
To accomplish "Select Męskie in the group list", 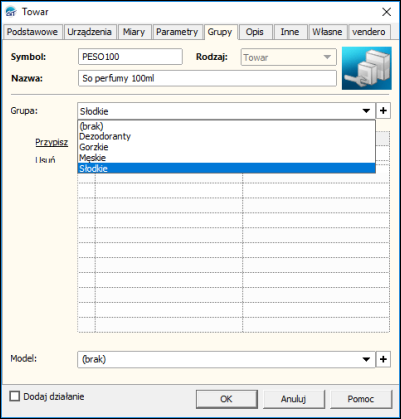I will pos(226,158).
